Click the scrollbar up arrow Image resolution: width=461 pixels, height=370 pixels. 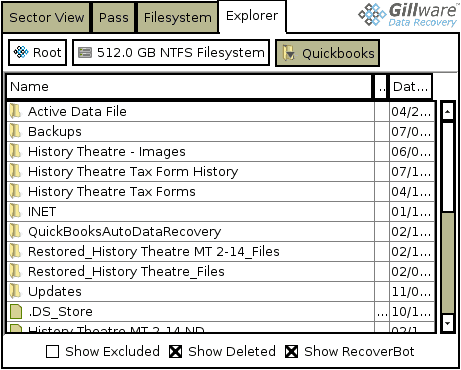click(x=448, y=111)
